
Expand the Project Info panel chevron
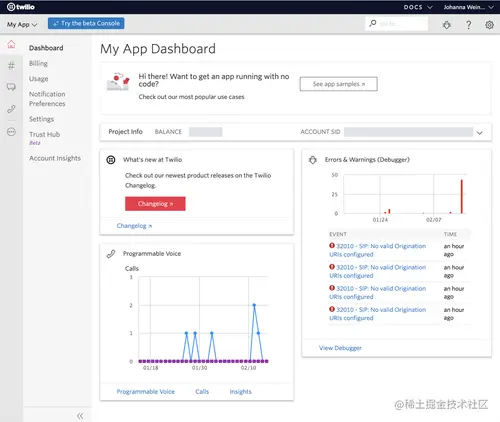click(480, 133)
